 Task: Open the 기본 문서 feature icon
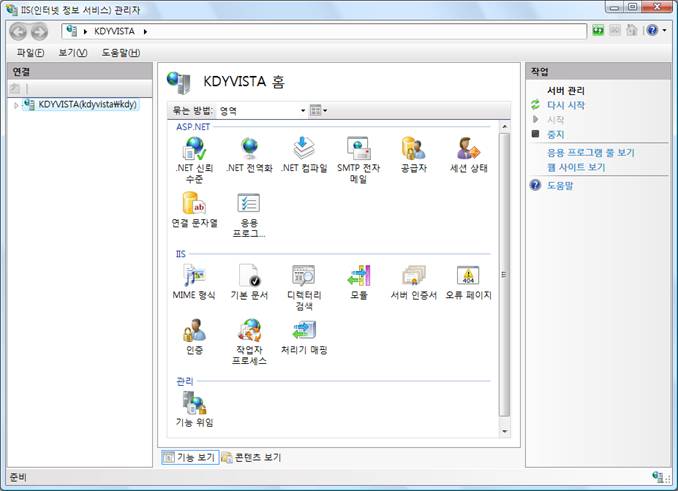(x=249, y=276)
